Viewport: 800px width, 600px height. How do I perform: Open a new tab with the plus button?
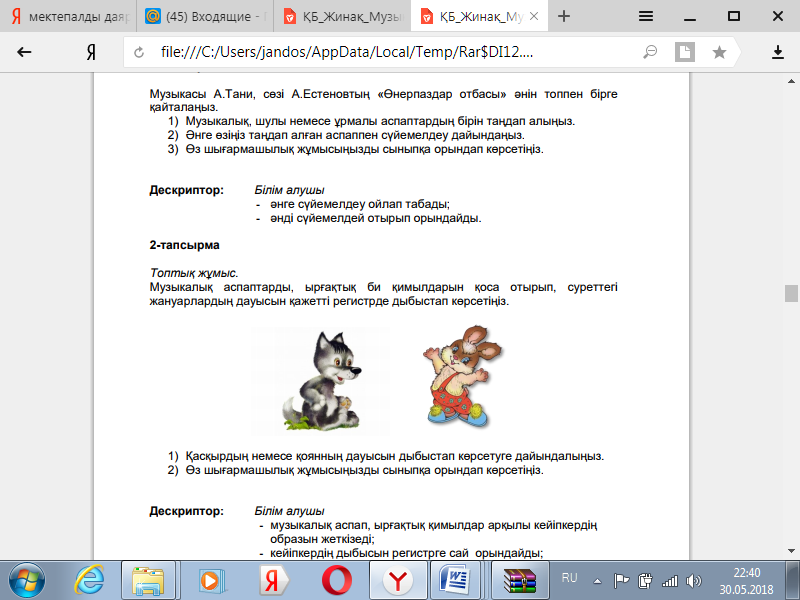[x=564, y=16]
